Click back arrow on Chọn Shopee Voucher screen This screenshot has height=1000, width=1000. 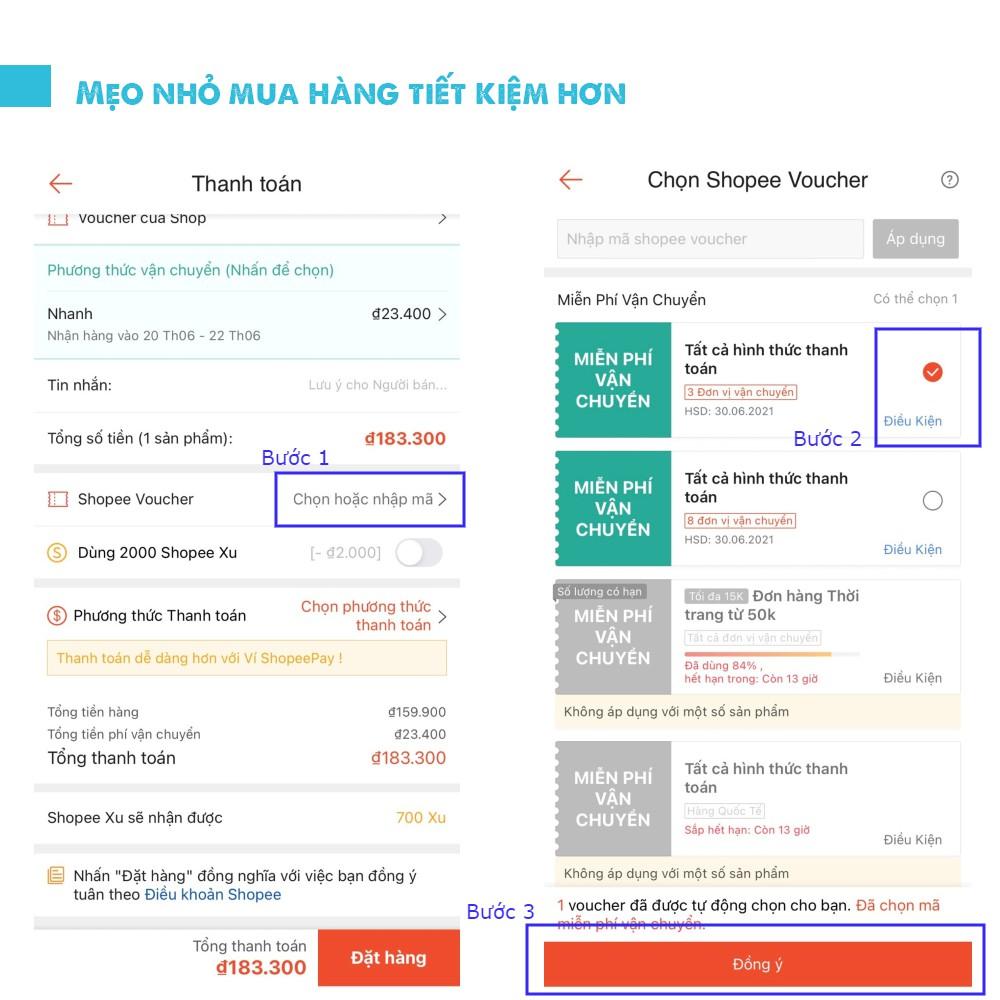tap(570, 180)
